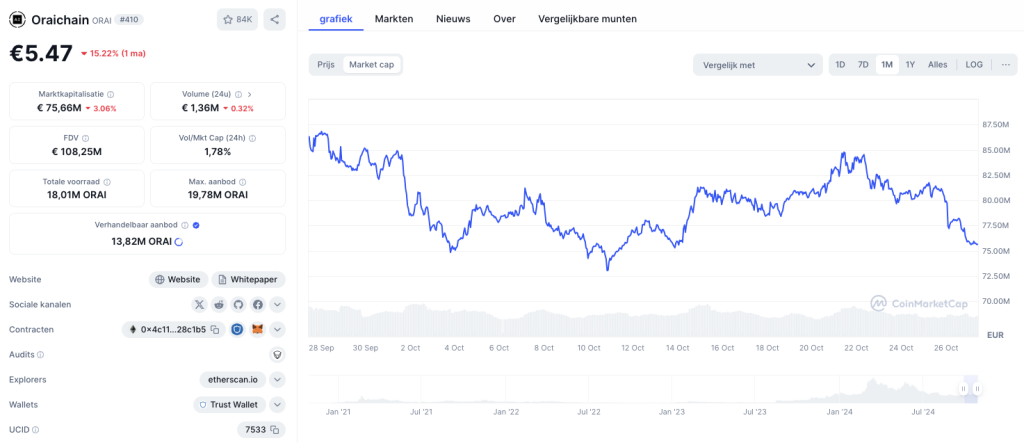The image size is (1024, 443).
Task: Expand more social channels chevron
Action: [278, 304]
